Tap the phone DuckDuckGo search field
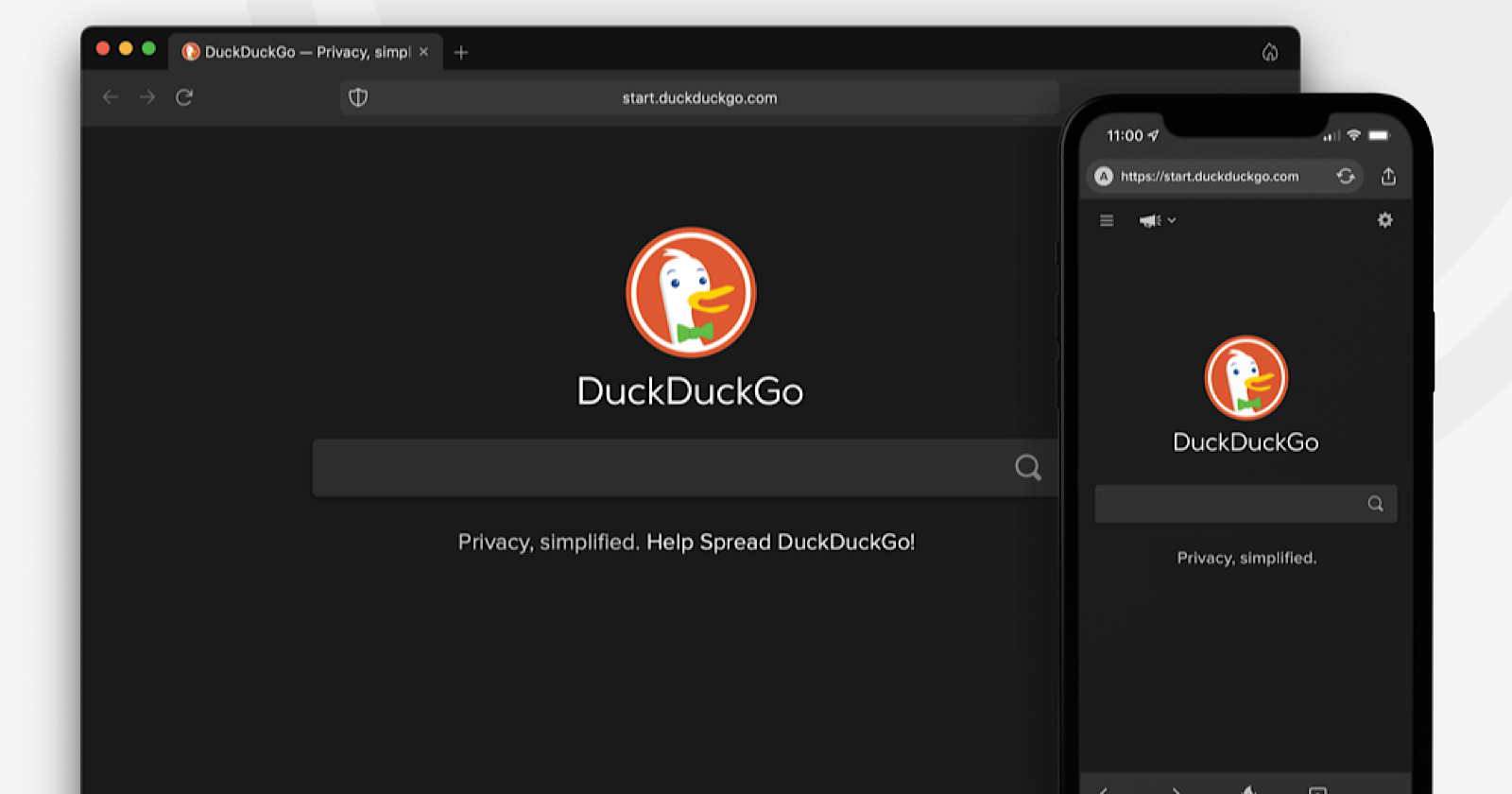 (1228, 504)
